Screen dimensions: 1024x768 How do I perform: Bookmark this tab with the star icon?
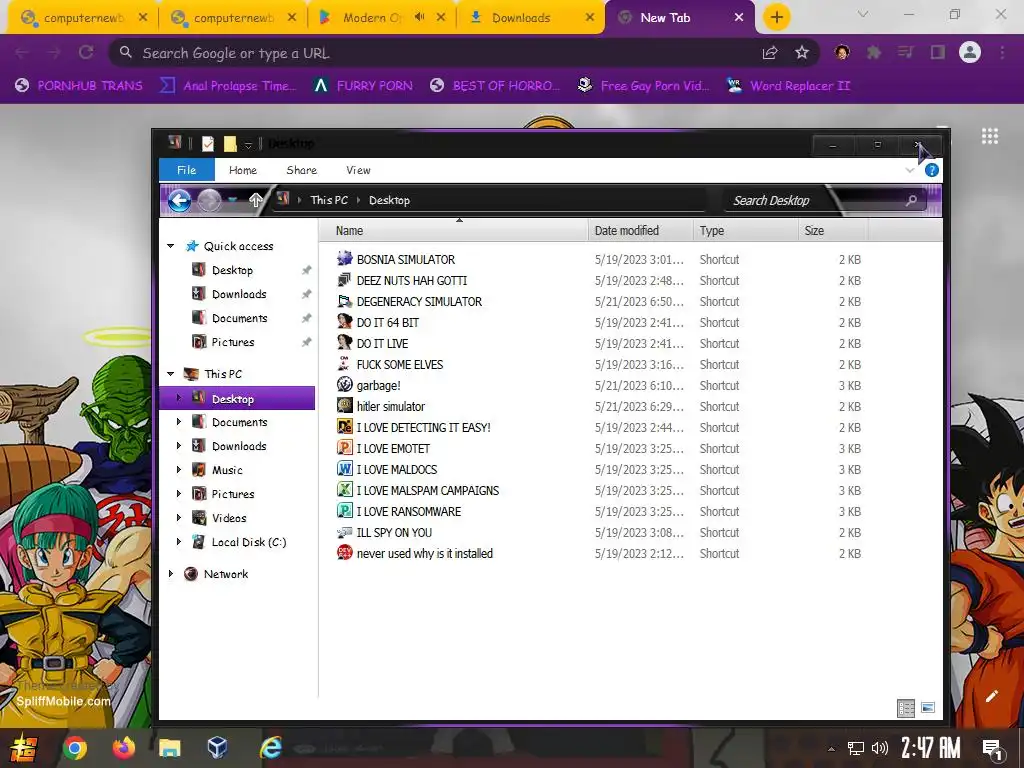[802, 53]
